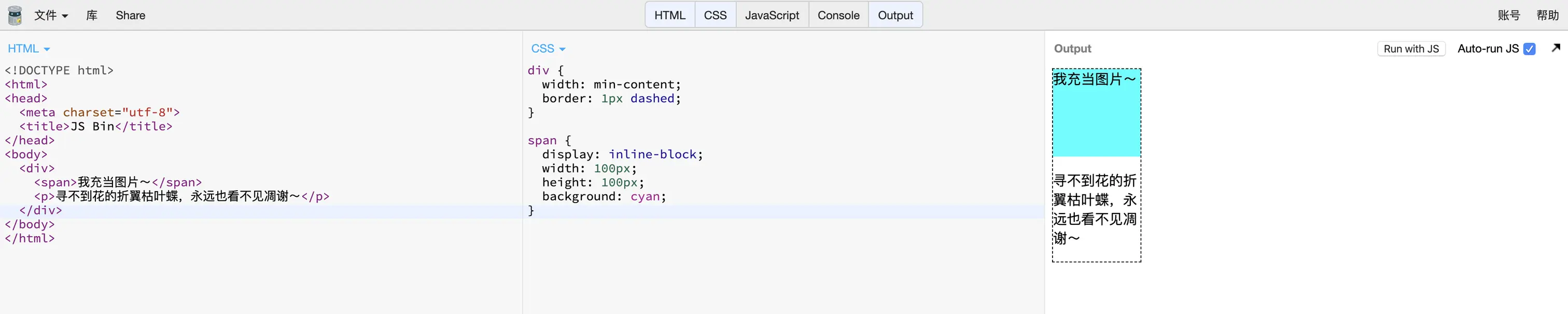The image size is (1568, 314).
Task: Open the 库 library menu
Action: (x=92, y=15)
